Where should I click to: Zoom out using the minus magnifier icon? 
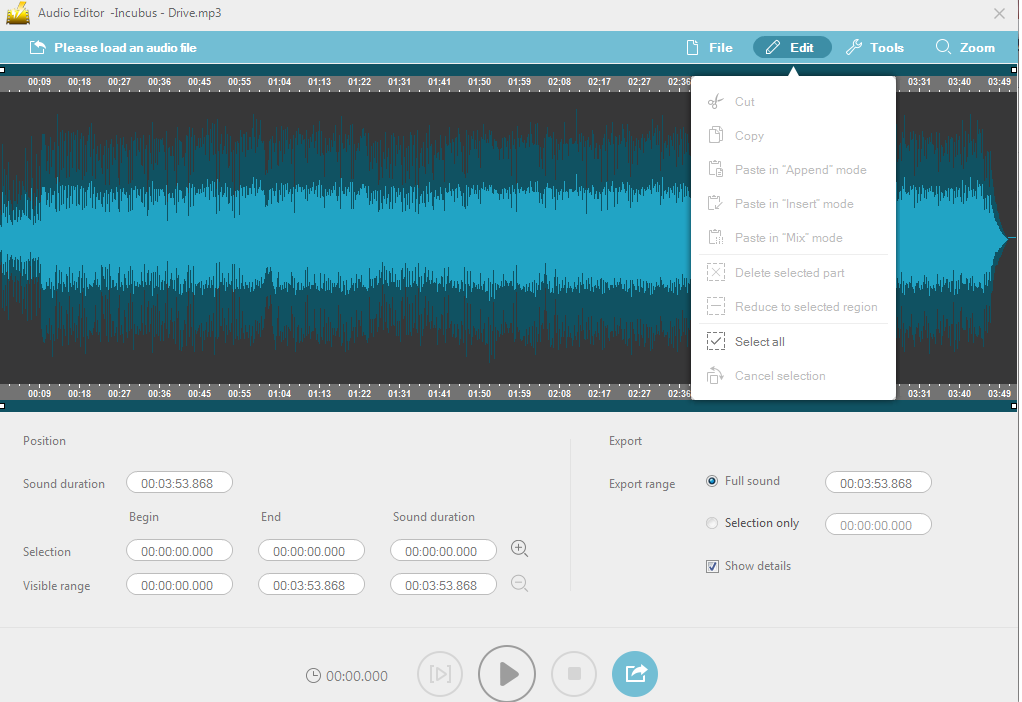[519, 583]
